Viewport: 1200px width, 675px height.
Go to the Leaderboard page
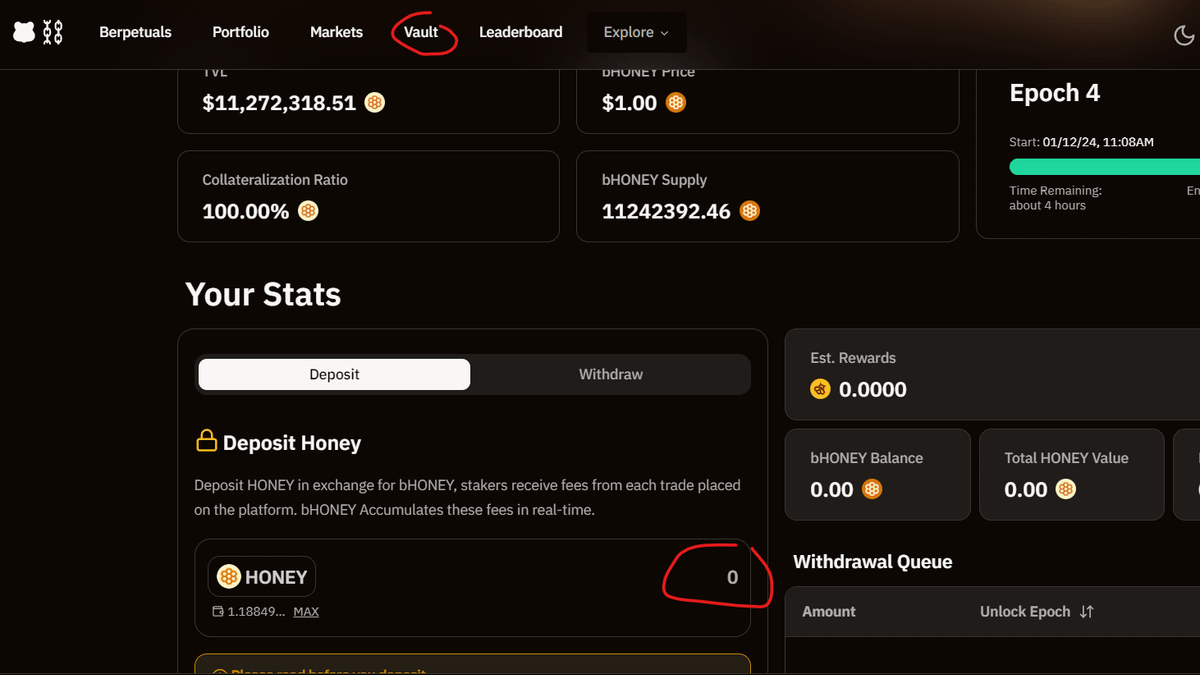[x=520, y=32]
